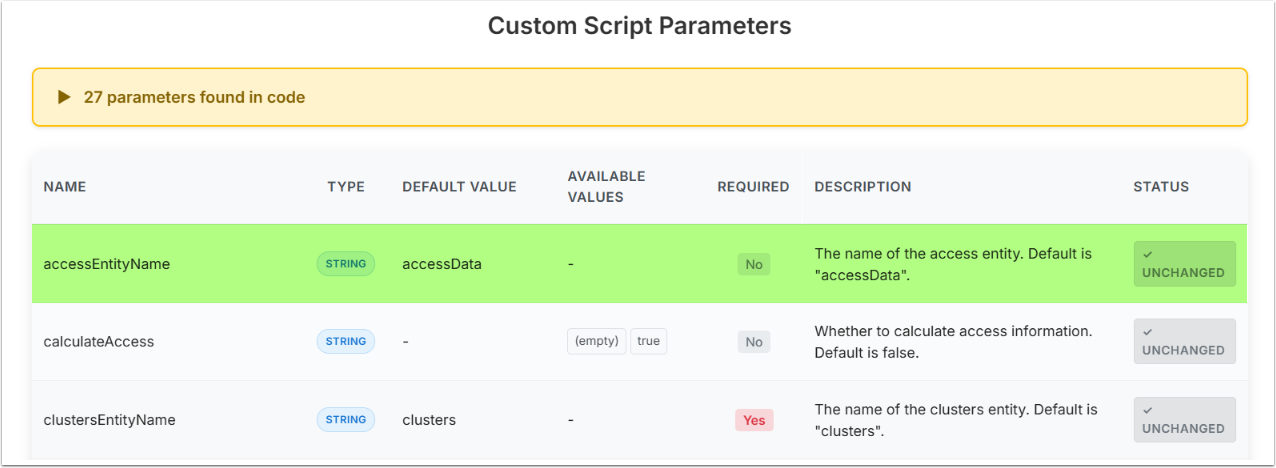The height and width of the screenshot is (468, 1276).
Task: Click the calculateAccess parameter name
Action: coord(99,342)
